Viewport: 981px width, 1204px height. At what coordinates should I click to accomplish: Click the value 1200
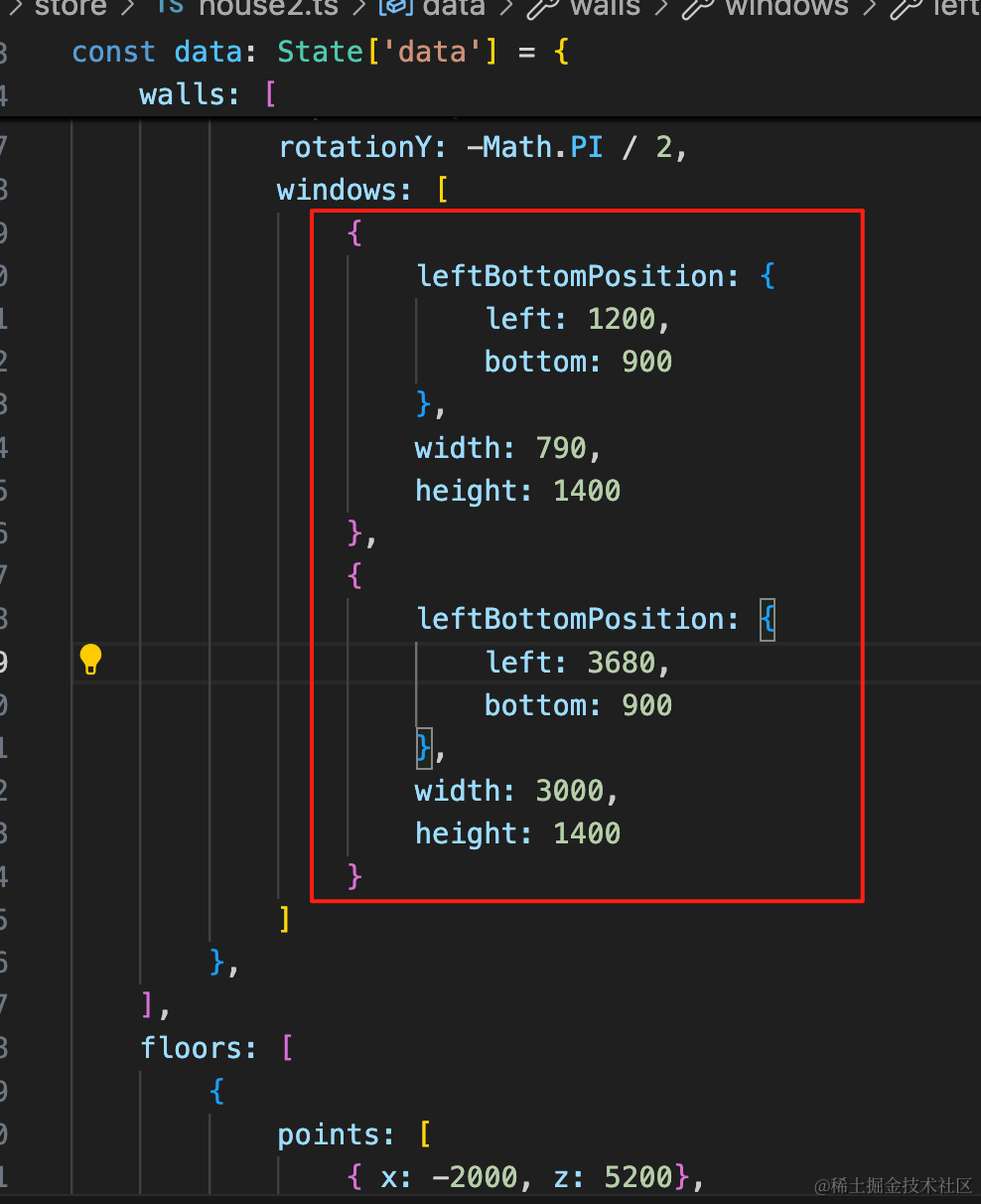tap(622, 319)
